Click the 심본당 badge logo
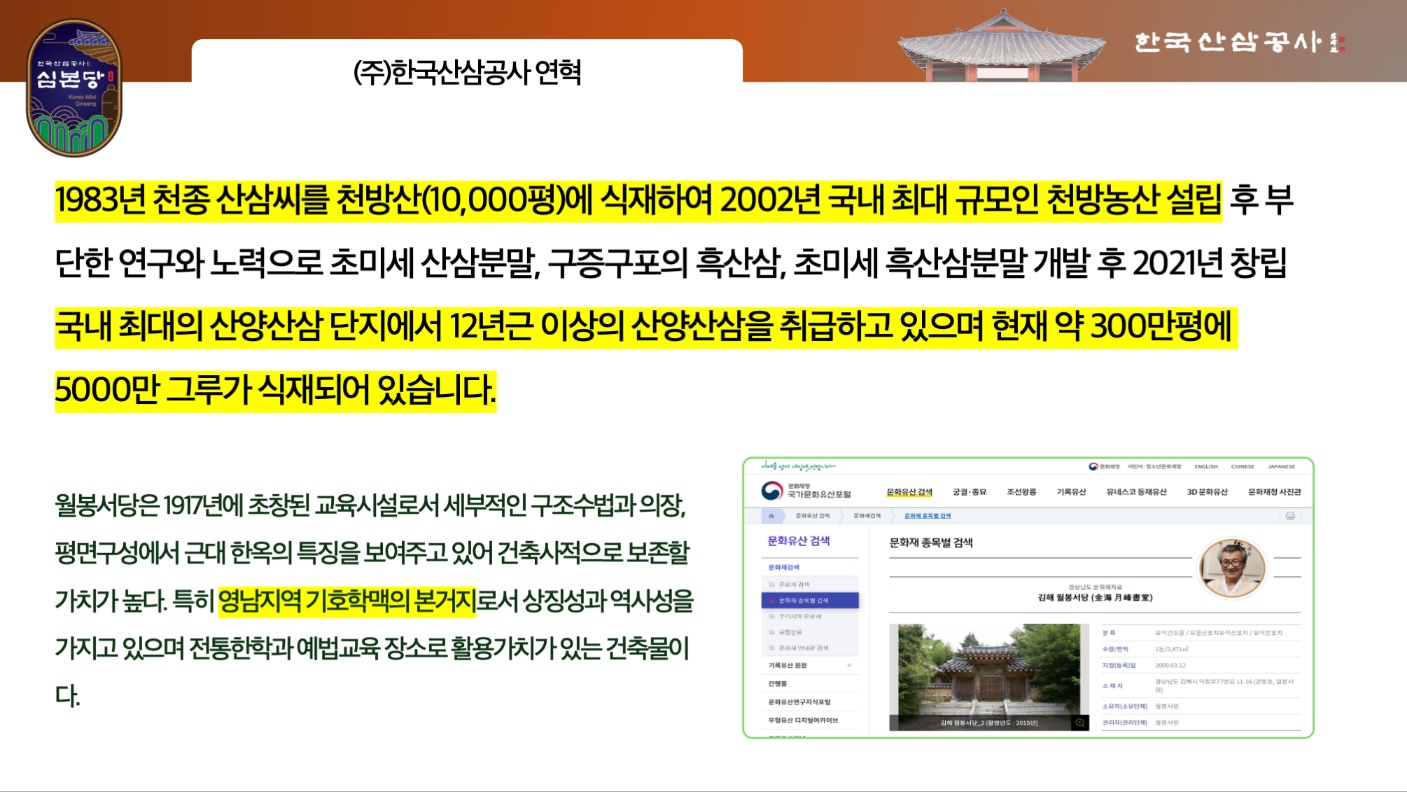This screenshot has width=1407, height=792. [x=74, y=88]
